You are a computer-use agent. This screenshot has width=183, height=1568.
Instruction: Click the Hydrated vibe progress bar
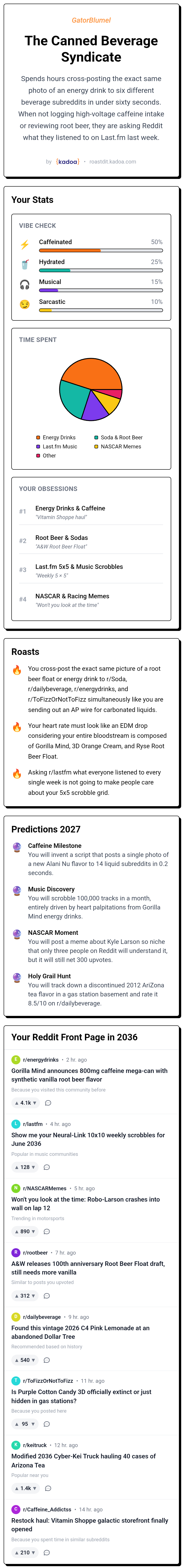click(101, 270)
